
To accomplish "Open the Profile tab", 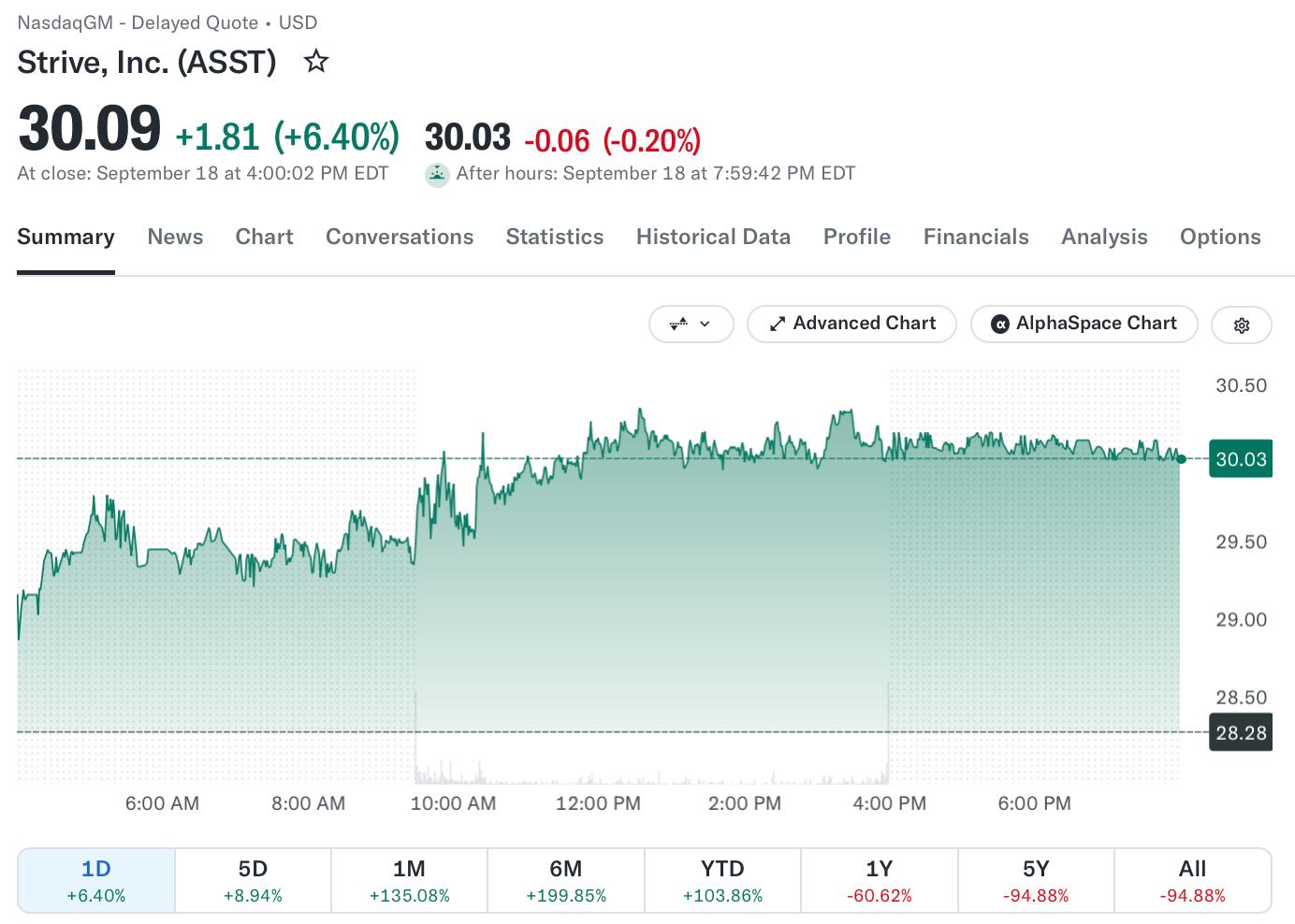I will coord(857,238).
